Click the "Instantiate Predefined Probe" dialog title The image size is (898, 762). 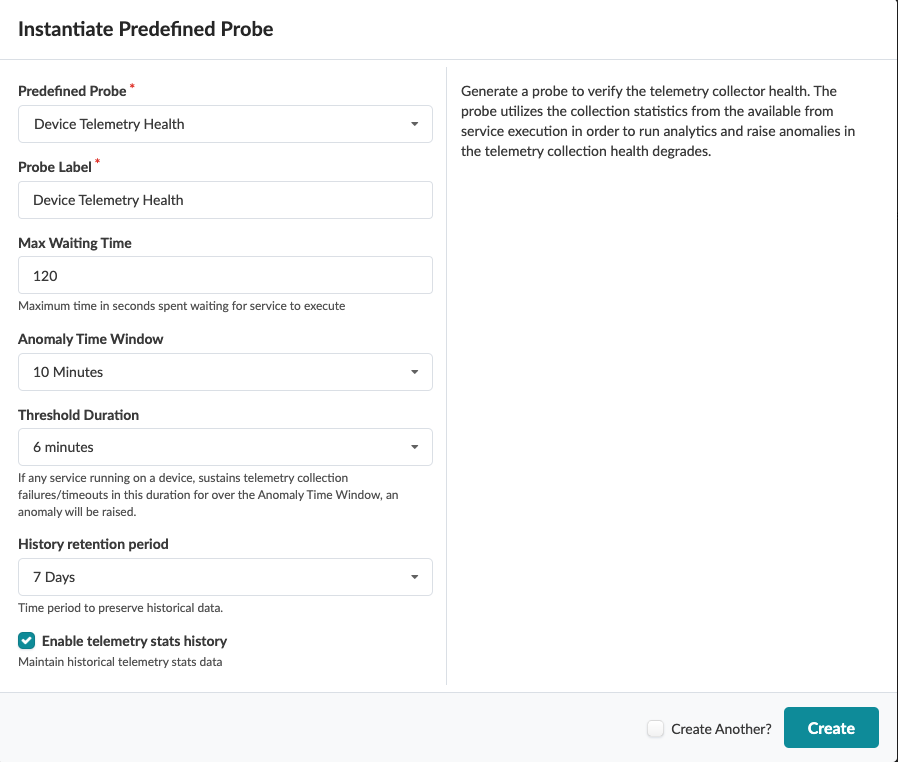point(146,29)
